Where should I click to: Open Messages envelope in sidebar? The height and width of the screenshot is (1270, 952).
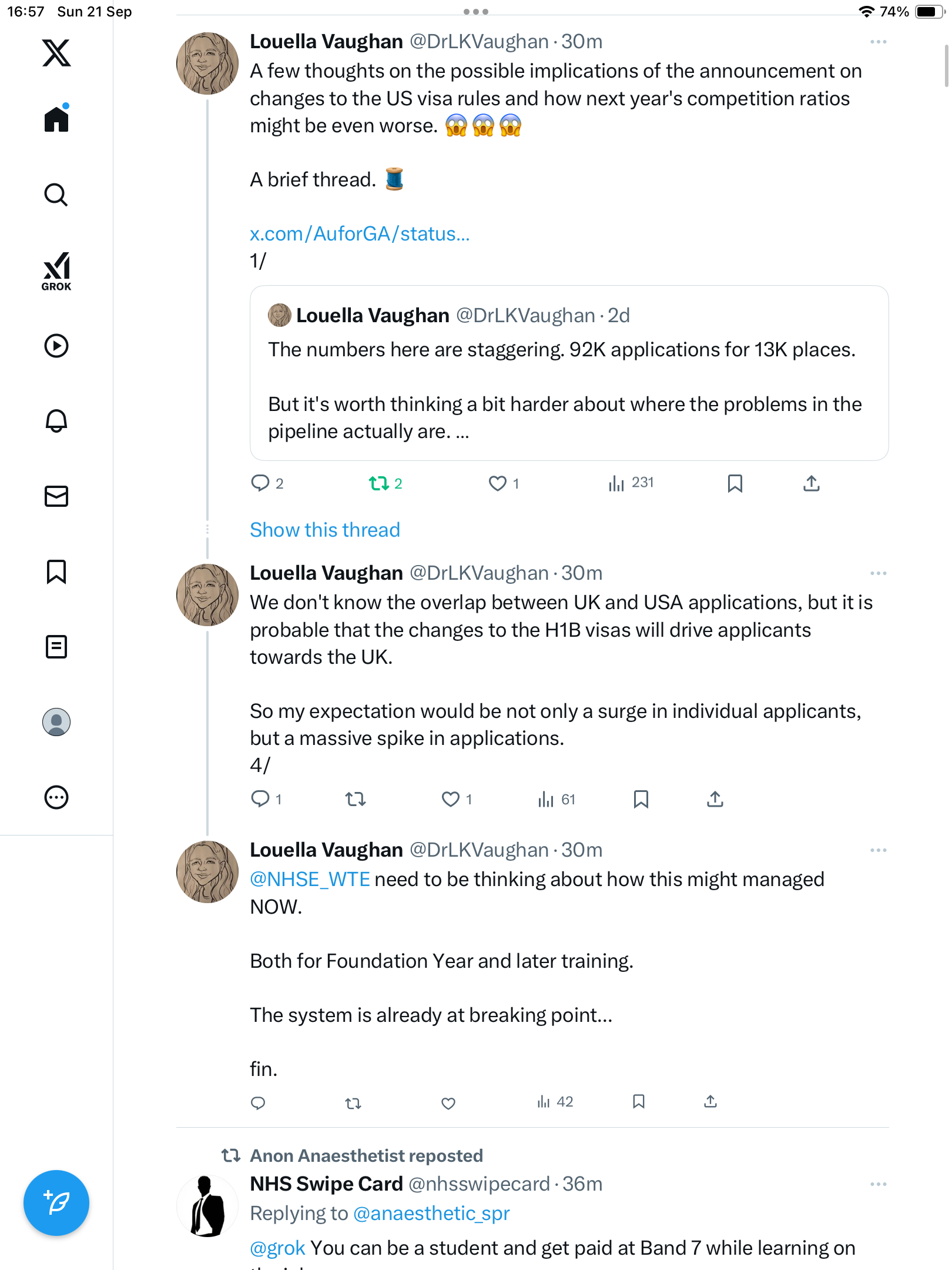click(56, 496)
